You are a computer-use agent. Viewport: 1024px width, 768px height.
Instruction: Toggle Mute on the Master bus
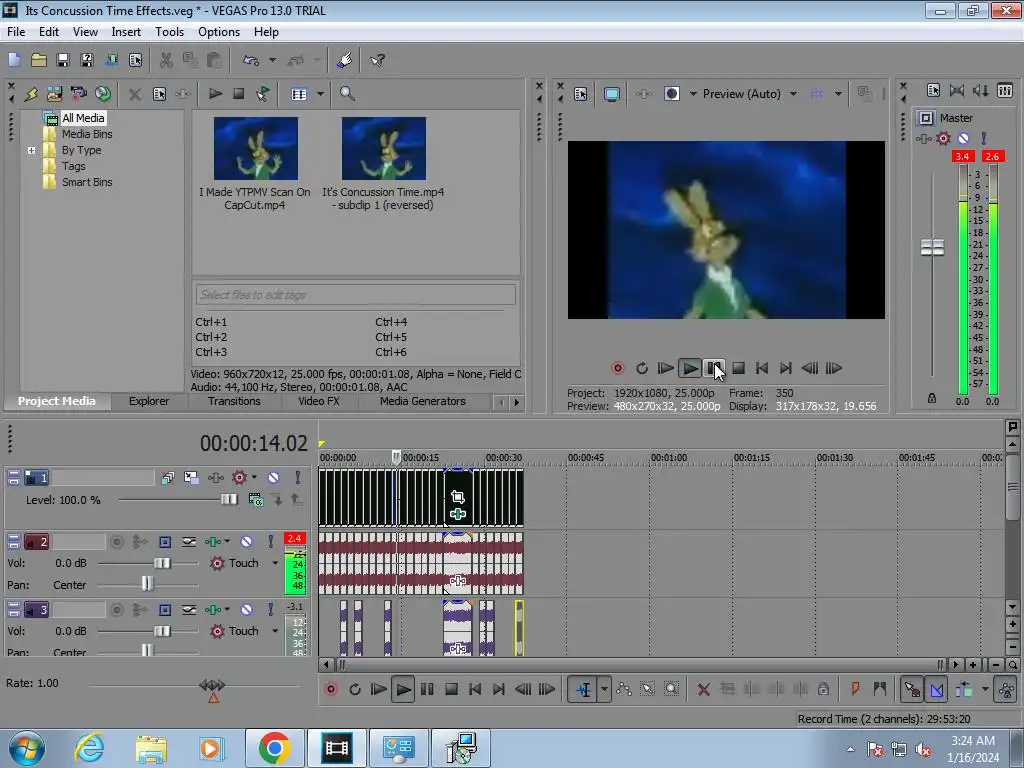pos(963,138)
